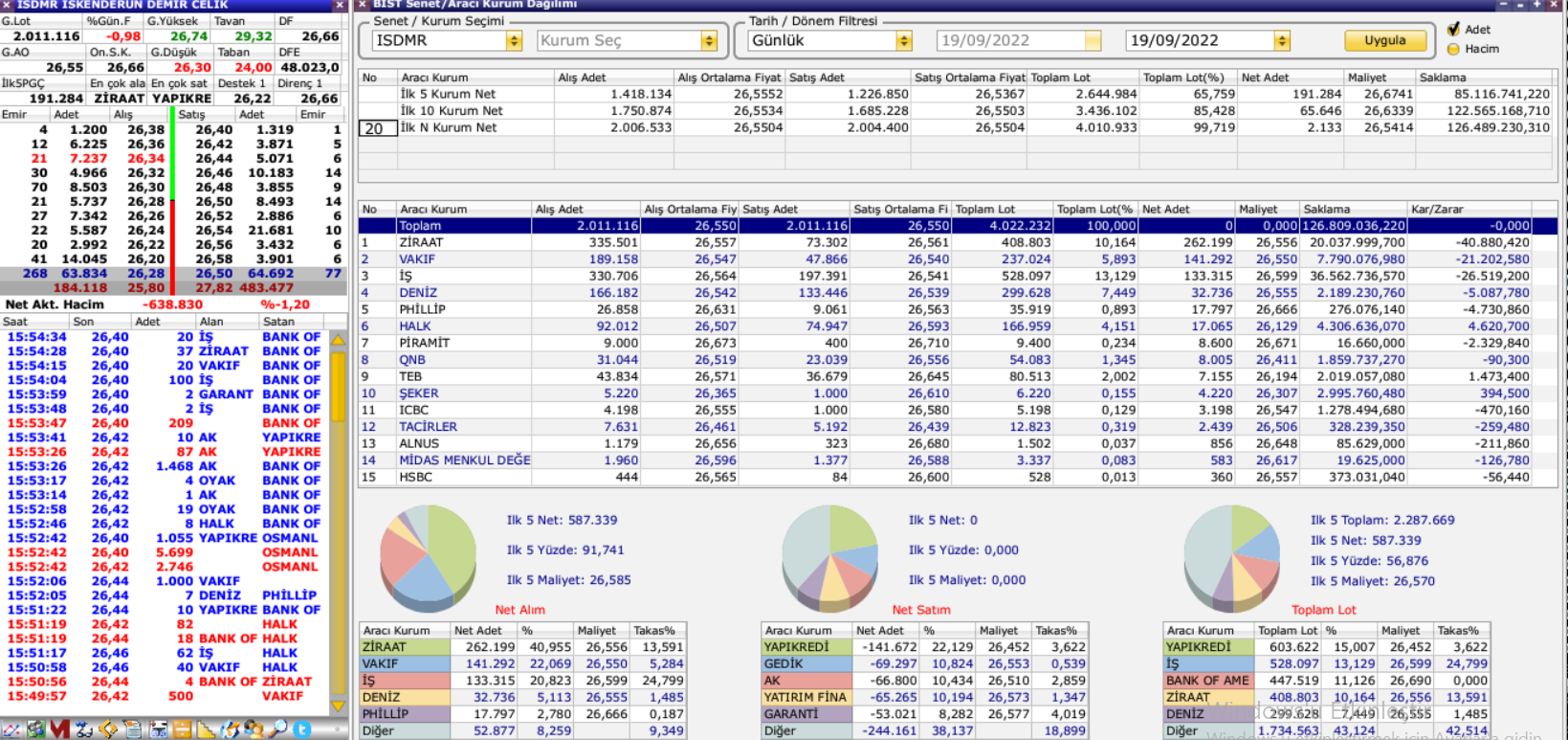Viewport: 1568px width, 740px height.
Task: Click the green people-group toolbar icon
Action: (36, 729)
